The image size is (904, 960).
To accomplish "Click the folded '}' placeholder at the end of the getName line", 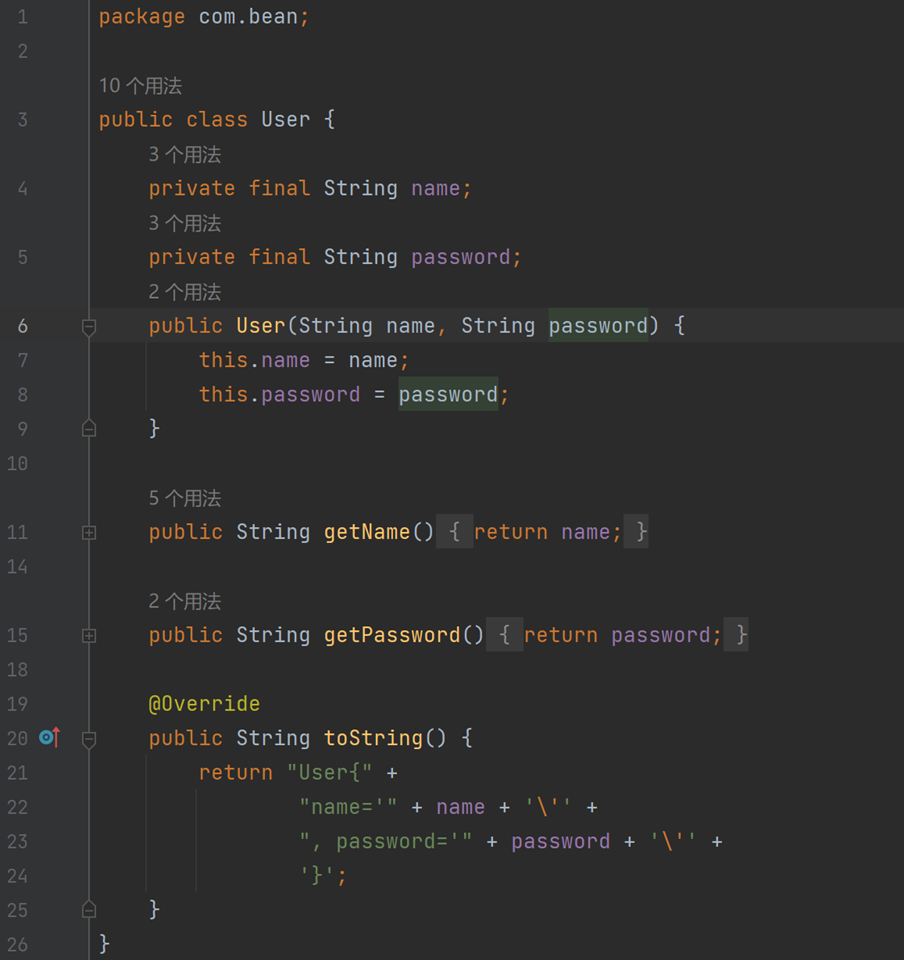I will point(636,531).
